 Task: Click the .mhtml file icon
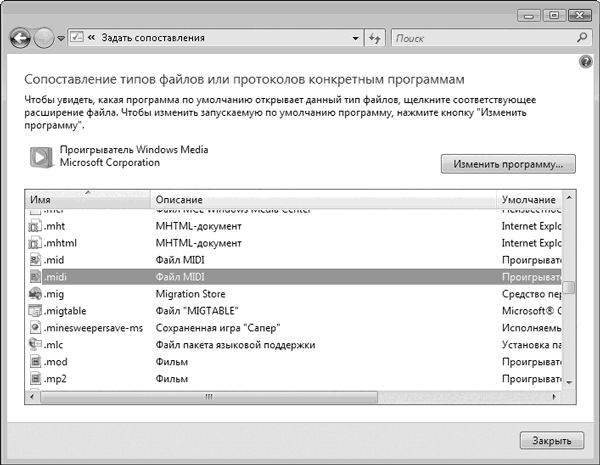[x=34, y=243]
